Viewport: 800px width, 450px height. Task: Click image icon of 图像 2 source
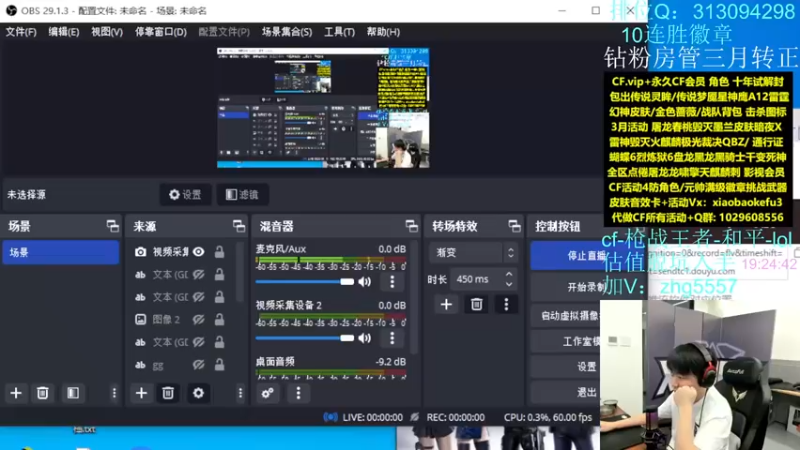[140, 319]
